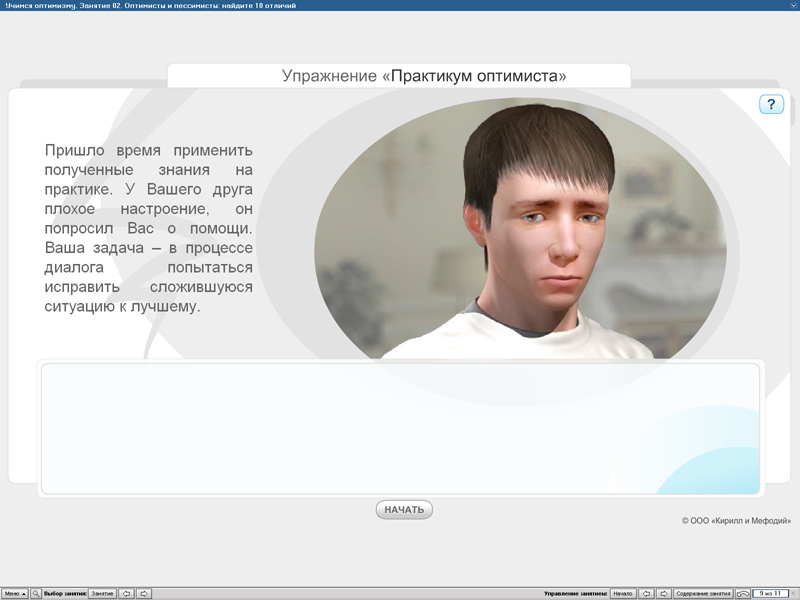Expand the Выбор занятия section
Viewport: 800px width, 600px height.
coord(65,592)
